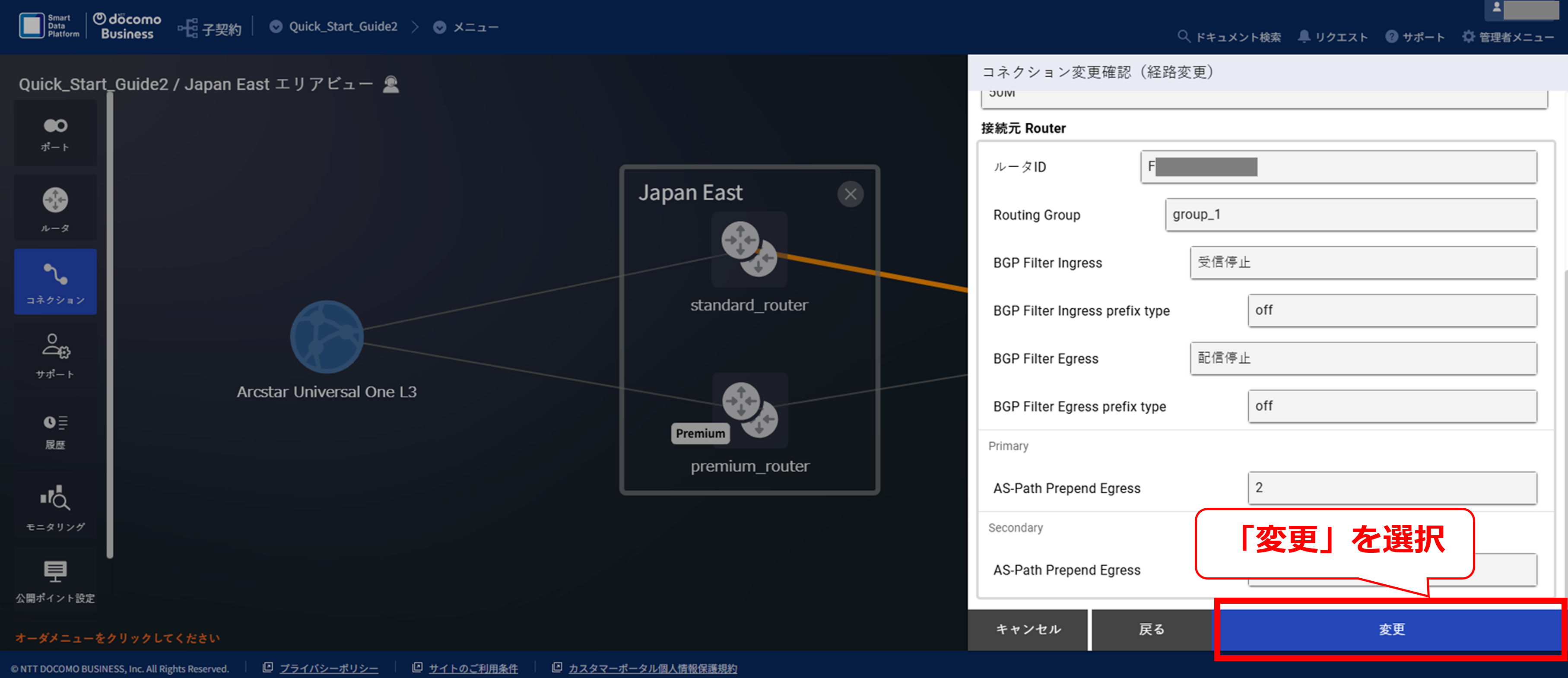Click the standard_router label
Viewport: 1568px width, 678px height.
749,305
